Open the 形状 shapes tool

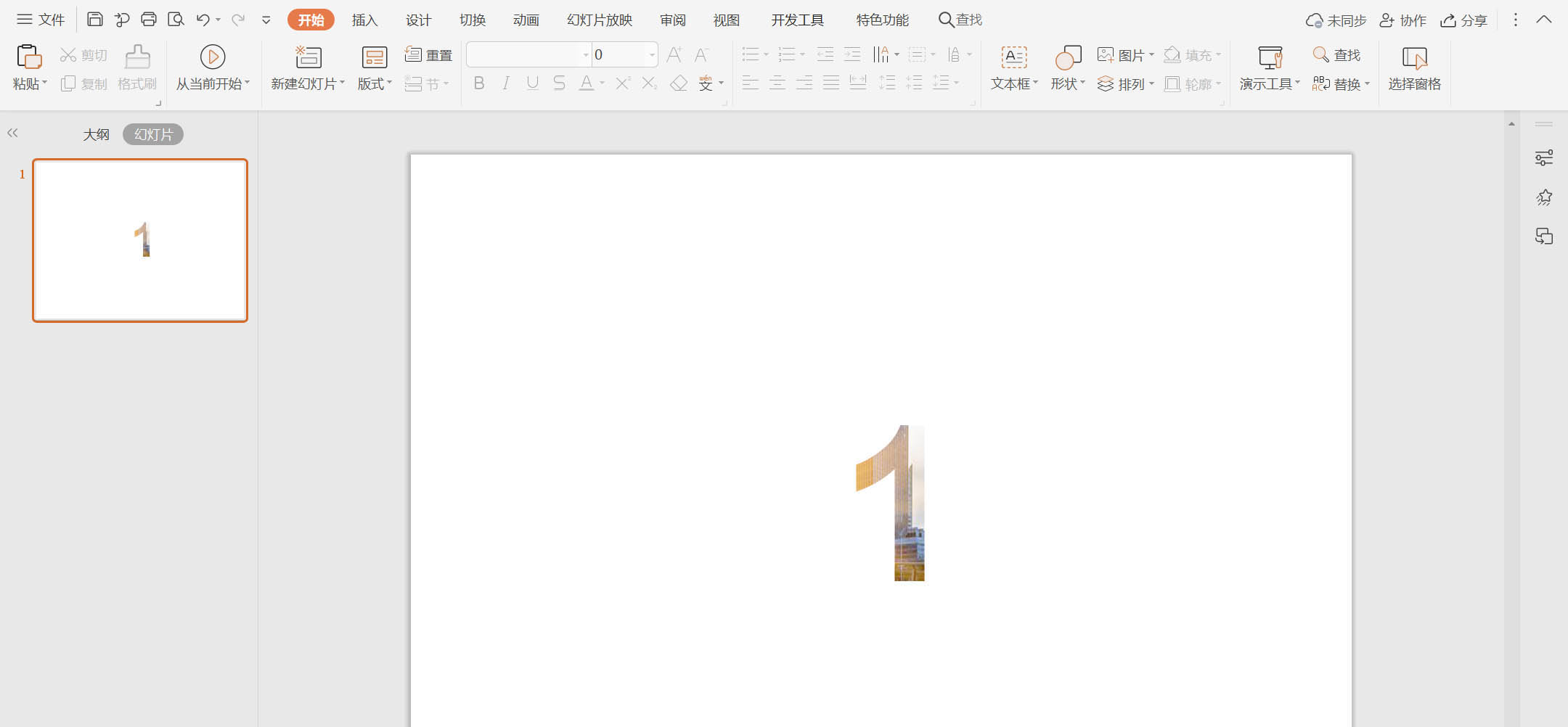(x=1068, y=57)
